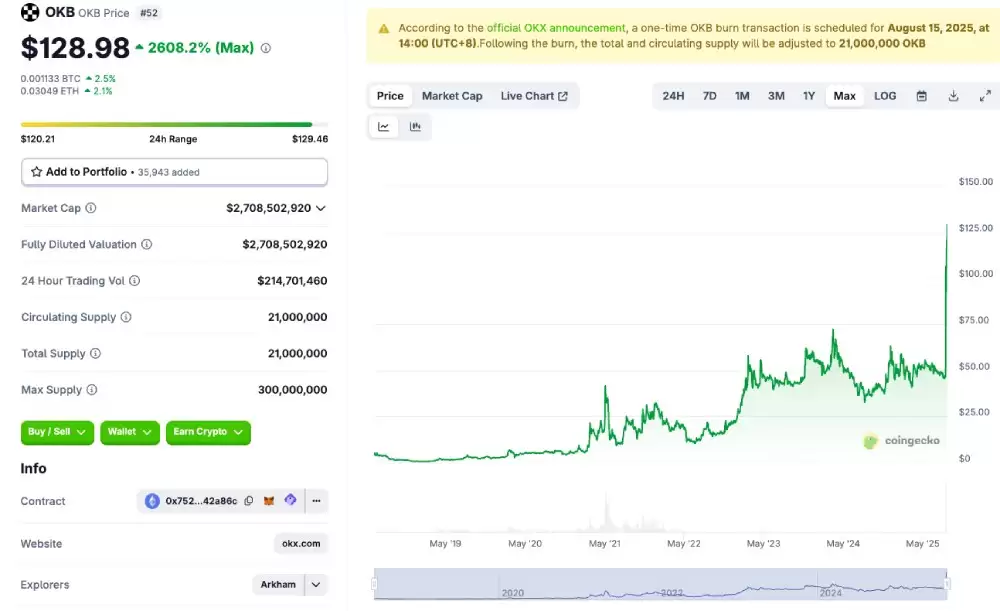
Task: Open the calendar date range picker
Action: click(922, 96)
